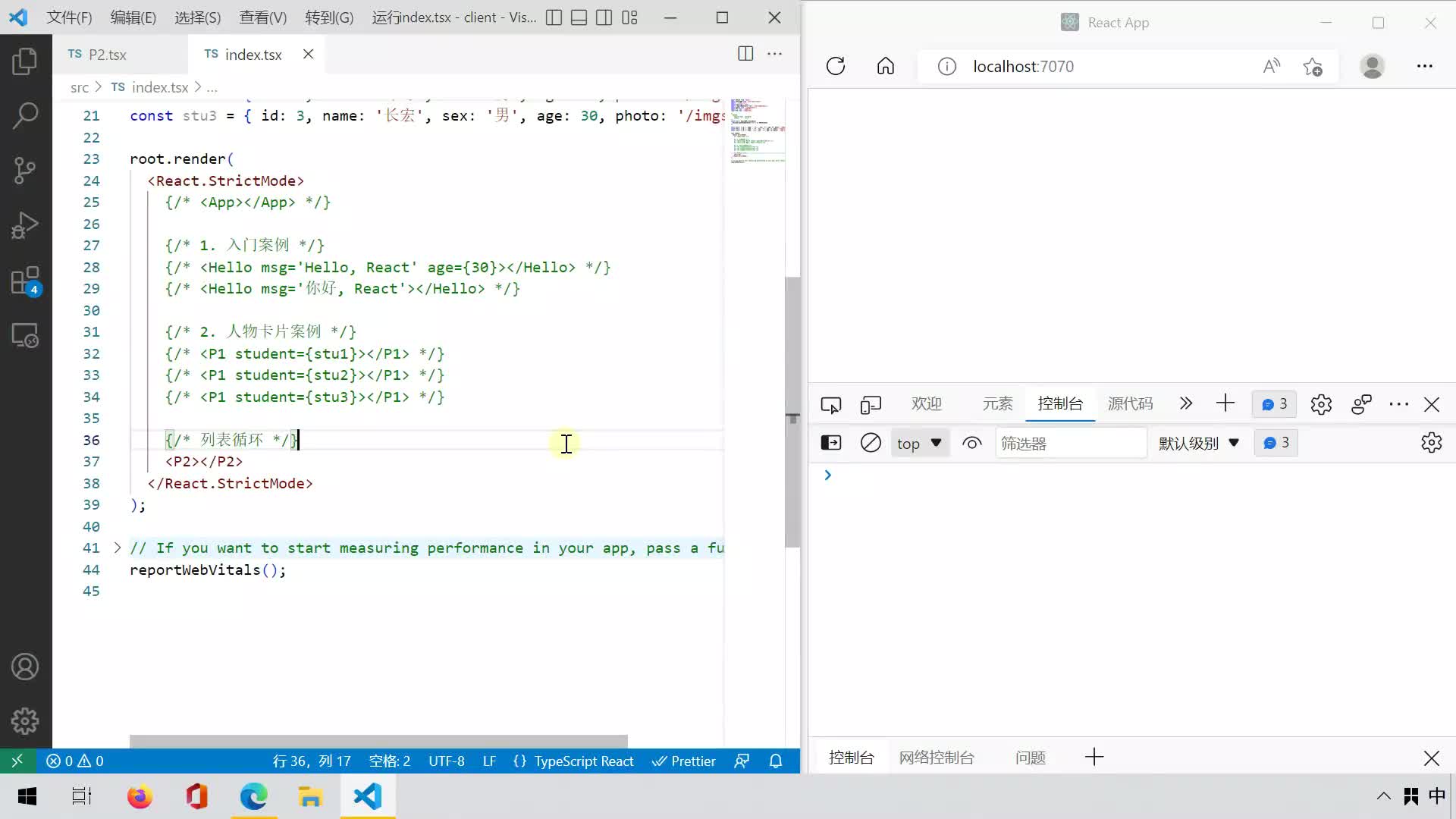1456x819 pixels.
Task: Split the editor to the right
Action: [745, 53]
